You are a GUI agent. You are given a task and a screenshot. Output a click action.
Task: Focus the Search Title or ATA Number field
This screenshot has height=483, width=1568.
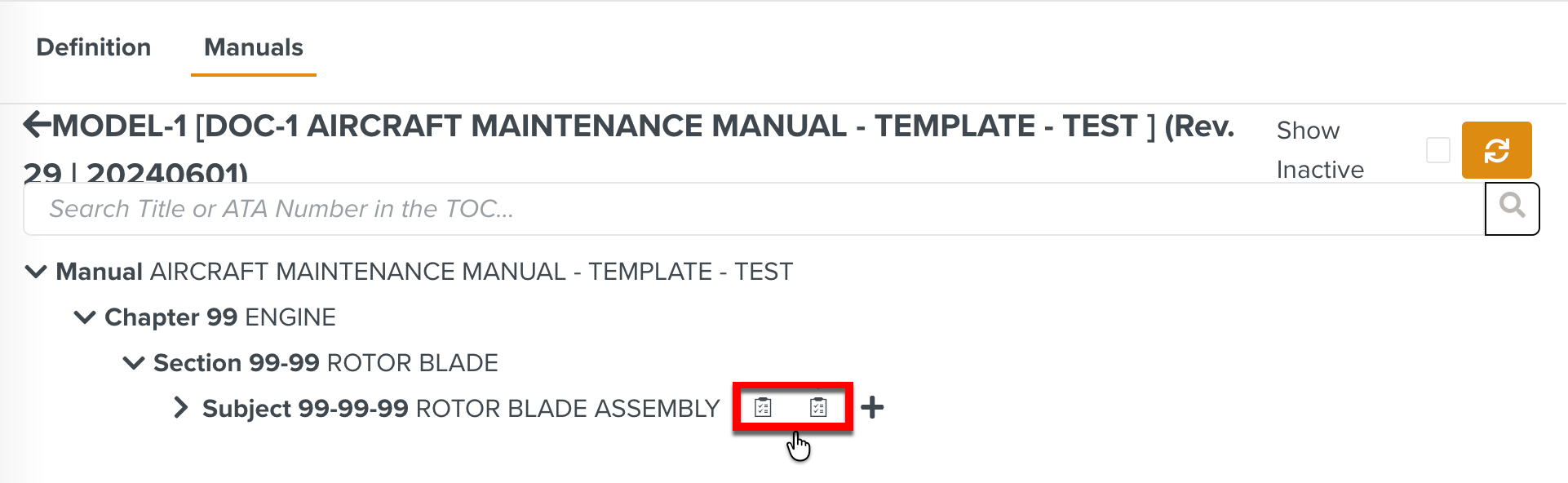(x=751, y=209)
